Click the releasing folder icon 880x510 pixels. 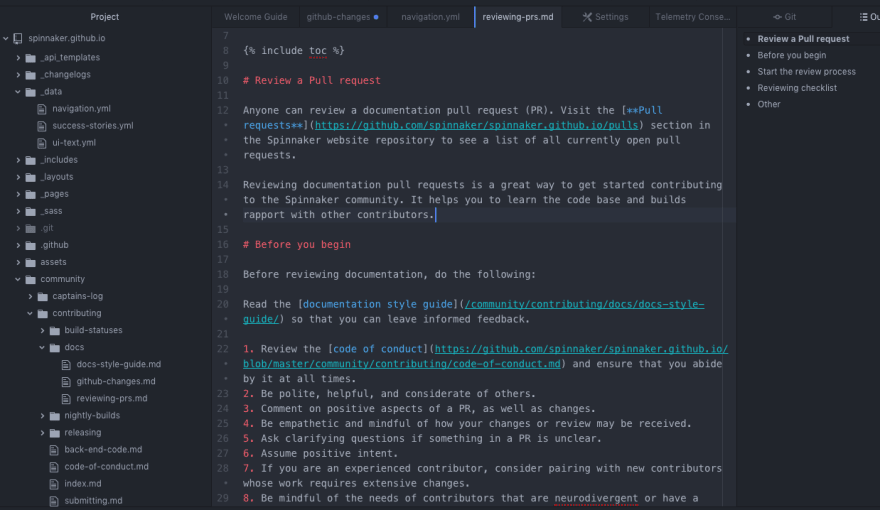pos(54,433)
